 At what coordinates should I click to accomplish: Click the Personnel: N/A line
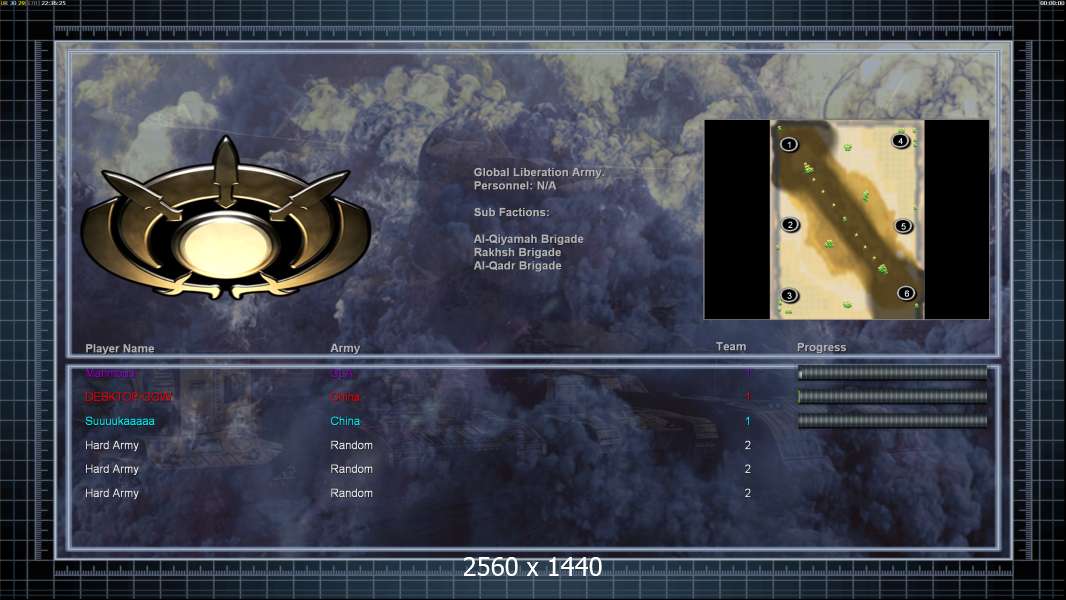[515, 186]
